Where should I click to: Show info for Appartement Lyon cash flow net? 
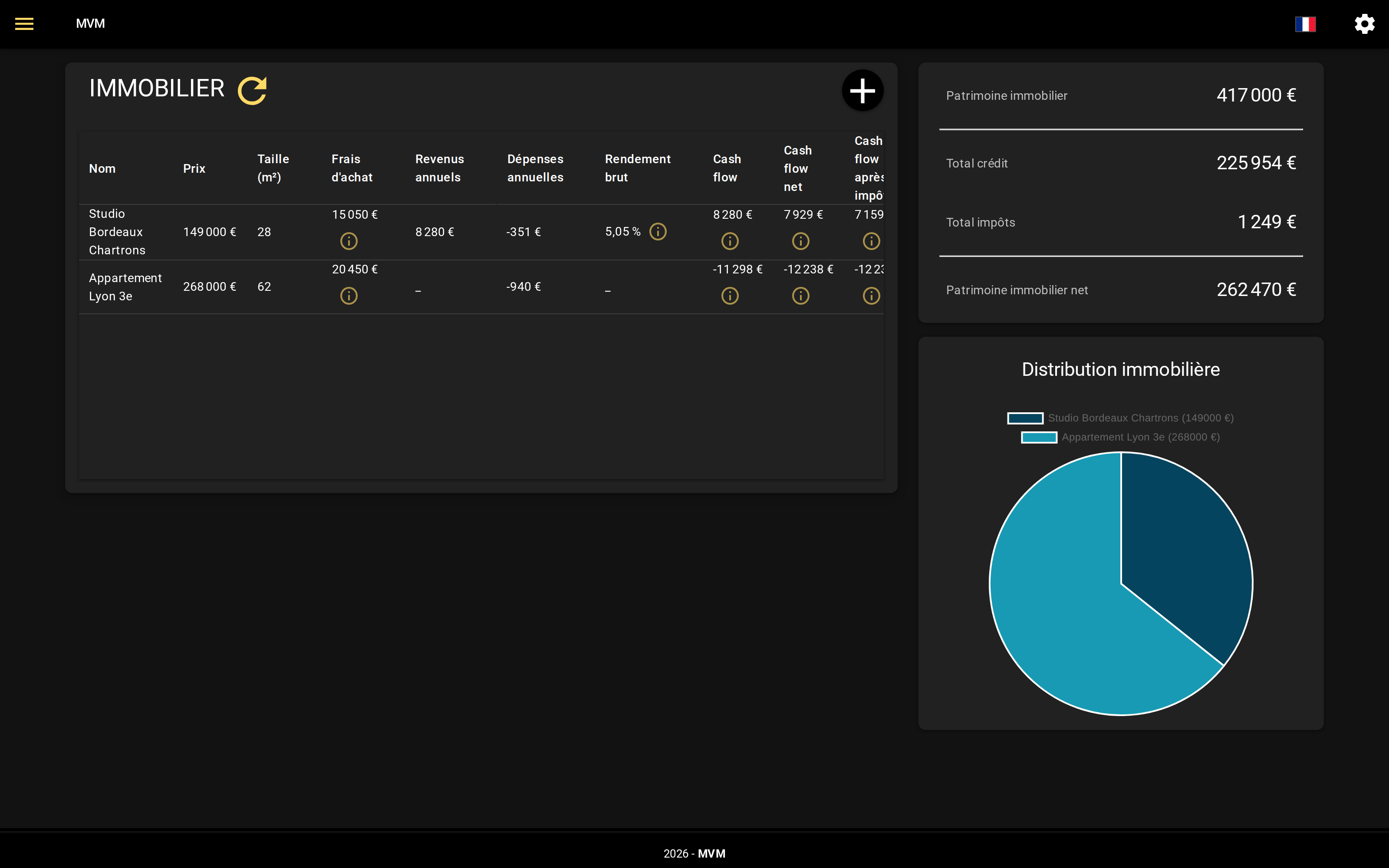(801, 296)
